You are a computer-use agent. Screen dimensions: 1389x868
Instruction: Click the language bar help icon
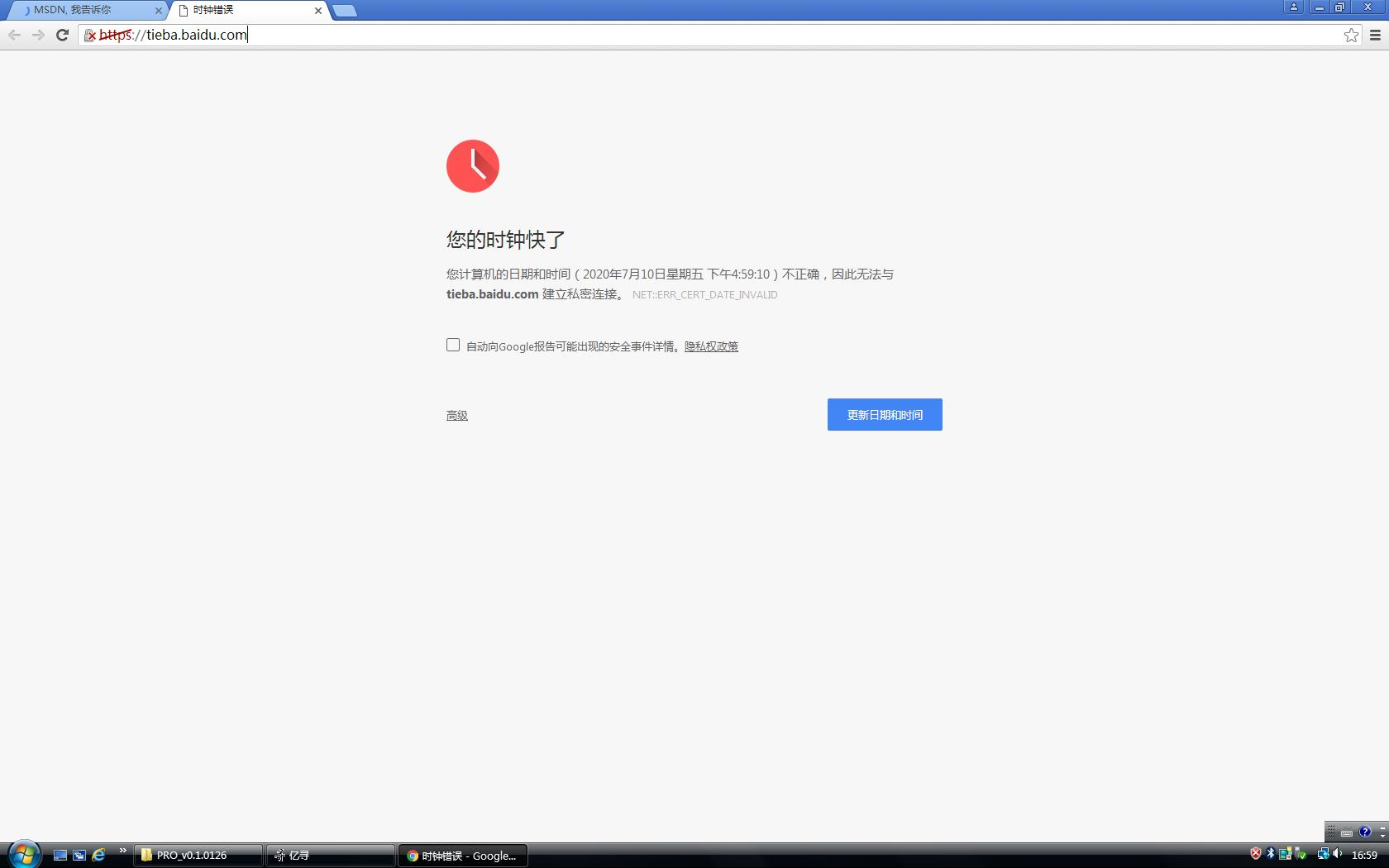1365,832
